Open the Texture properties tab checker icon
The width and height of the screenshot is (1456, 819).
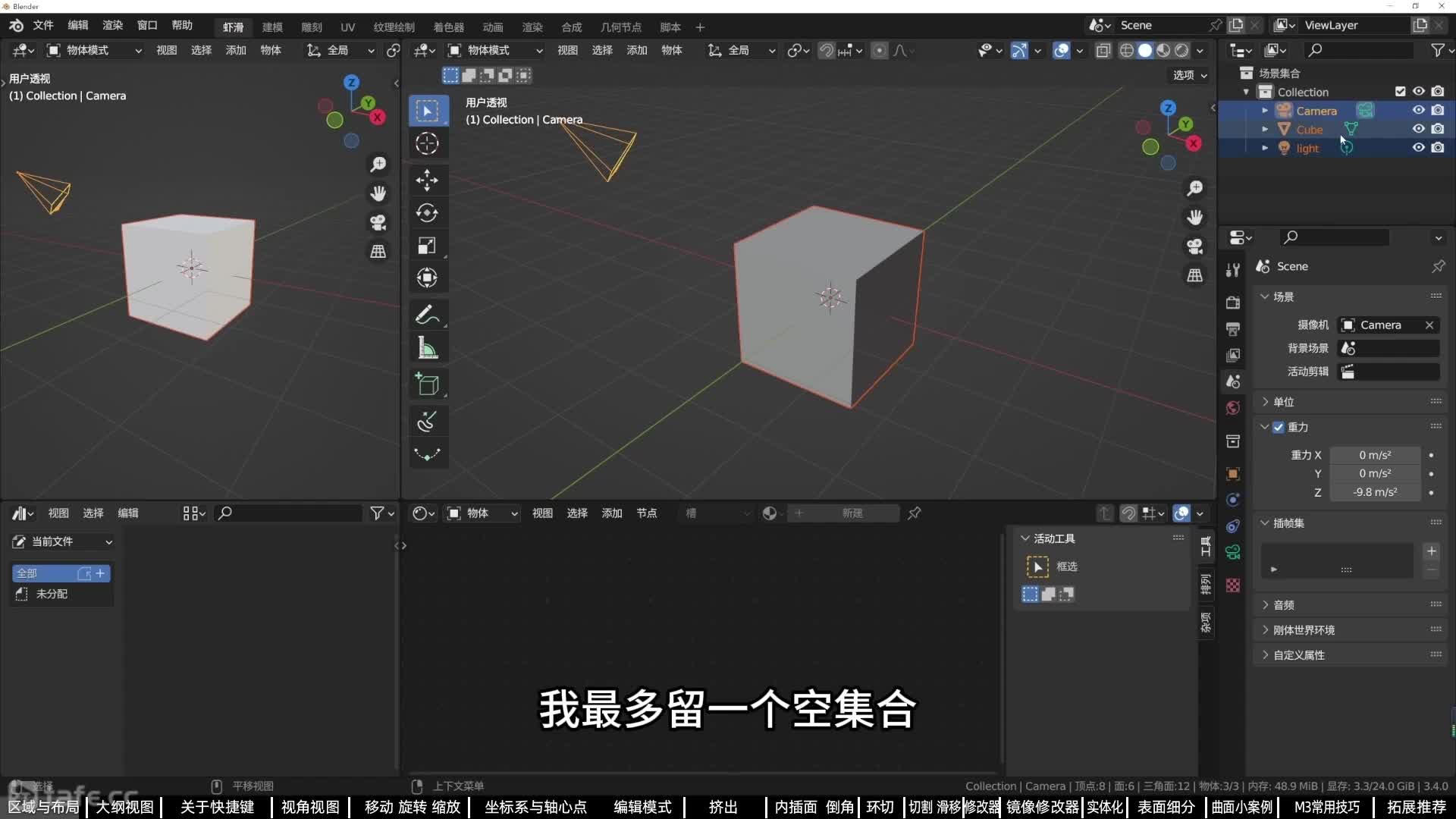1233,585
